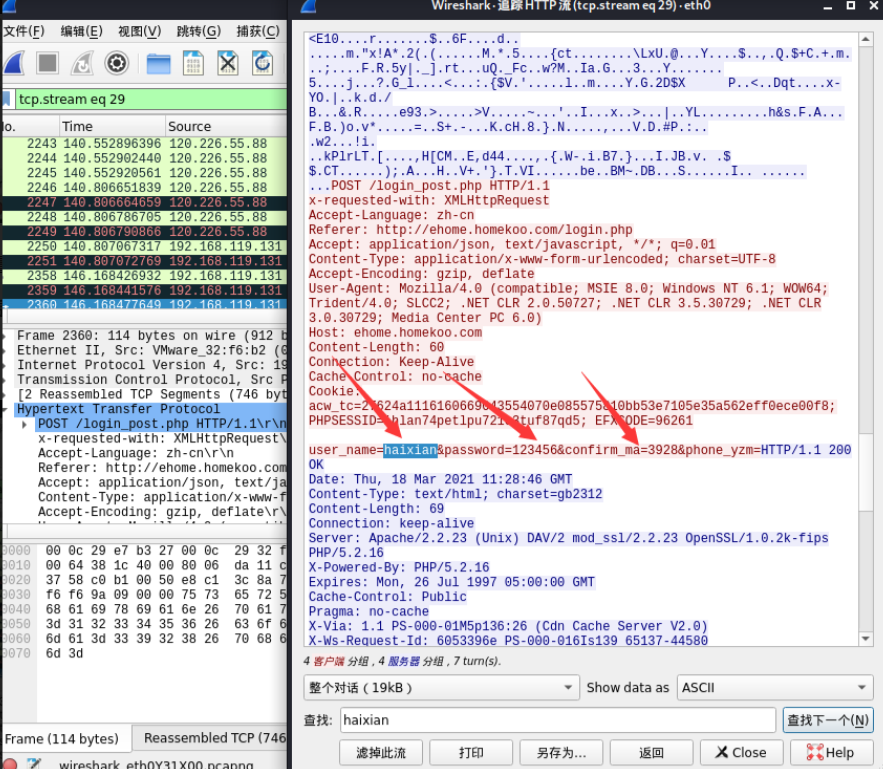
Task: Switch to the Frame (114 bytes) tab
Action: [x=66, y=738]
